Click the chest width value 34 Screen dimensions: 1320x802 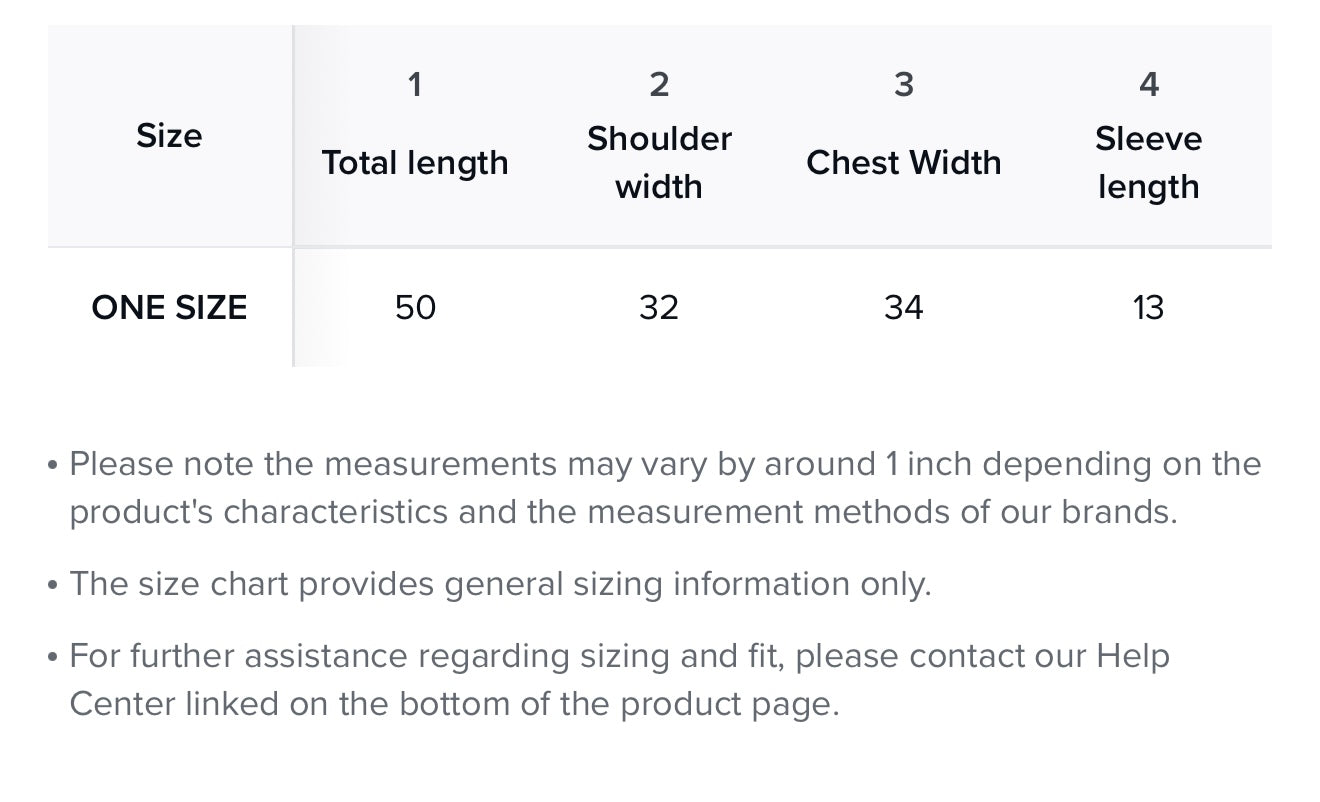pyautogui.click(x=904, y=307)
